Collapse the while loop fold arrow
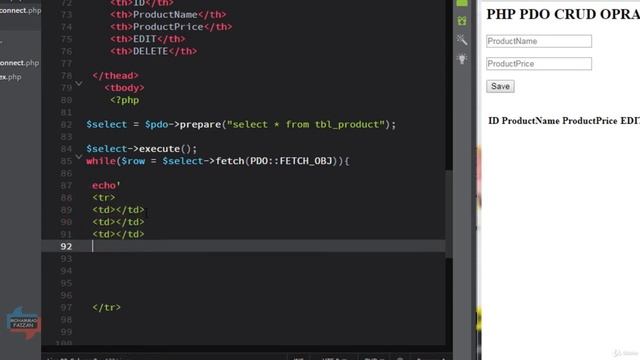Image resolution: width=640 pixels, height=360 pixels. [x=79, y=157]
